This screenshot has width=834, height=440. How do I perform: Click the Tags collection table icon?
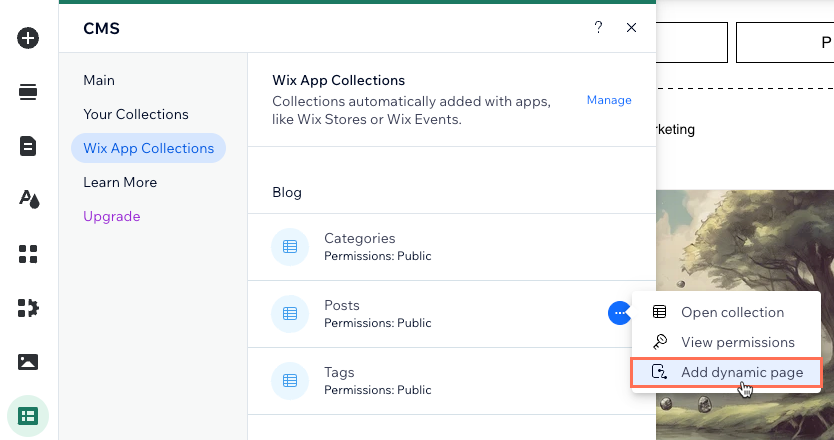290,381
